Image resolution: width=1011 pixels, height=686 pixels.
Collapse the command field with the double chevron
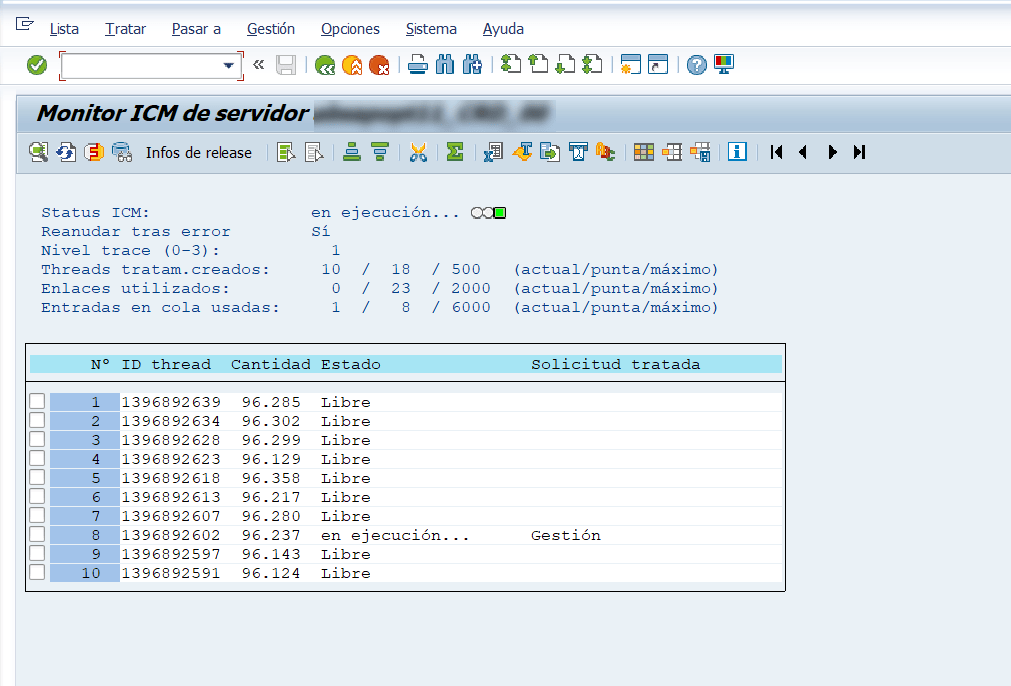pos(259,66)
